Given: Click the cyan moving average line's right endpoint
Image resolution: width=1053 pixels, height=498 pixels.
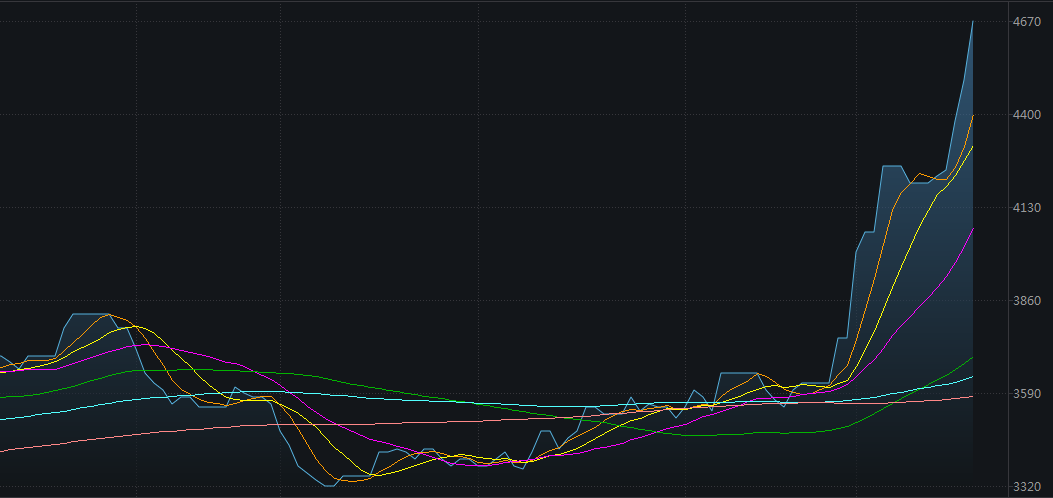Looking at the screenshot, I should [972, 377].
